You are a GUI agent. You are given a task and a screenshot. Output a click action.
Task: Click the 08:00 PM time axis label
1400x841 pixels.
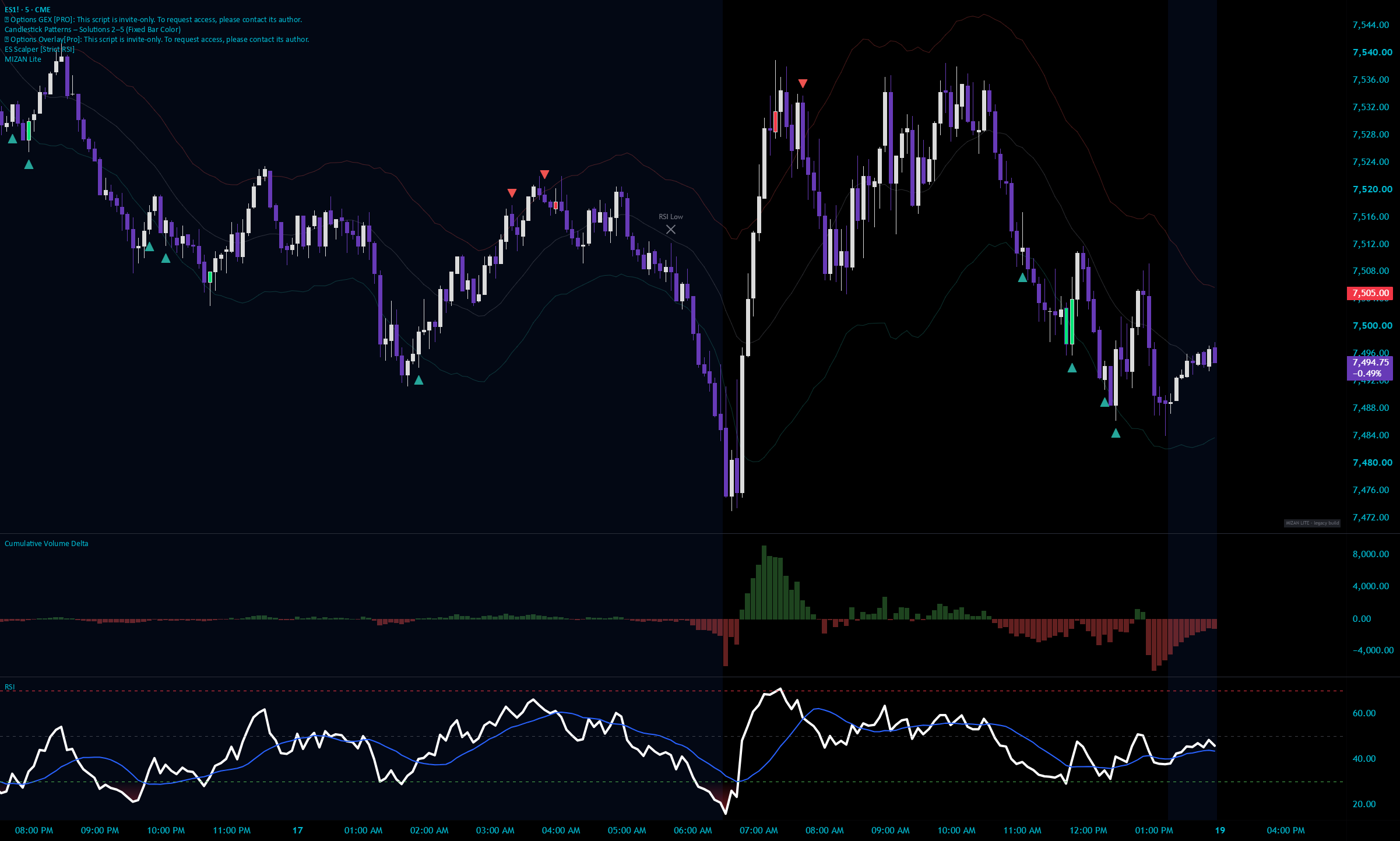[x=34, y=831]
